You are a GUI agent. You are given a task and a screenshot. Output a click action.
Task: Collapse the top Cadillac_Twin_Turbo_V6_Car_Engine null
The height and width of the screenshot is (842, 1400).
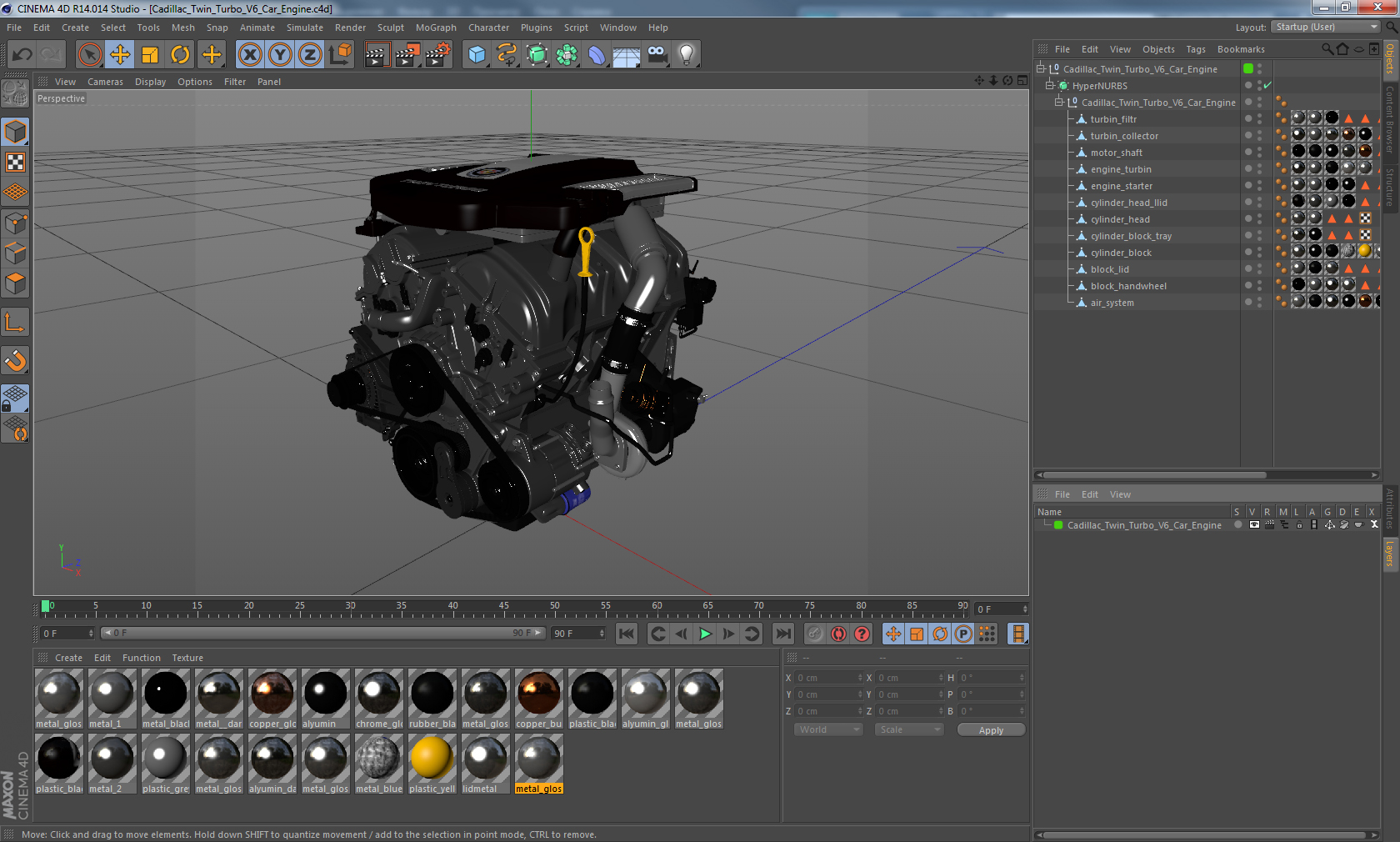pos(1041,69)
